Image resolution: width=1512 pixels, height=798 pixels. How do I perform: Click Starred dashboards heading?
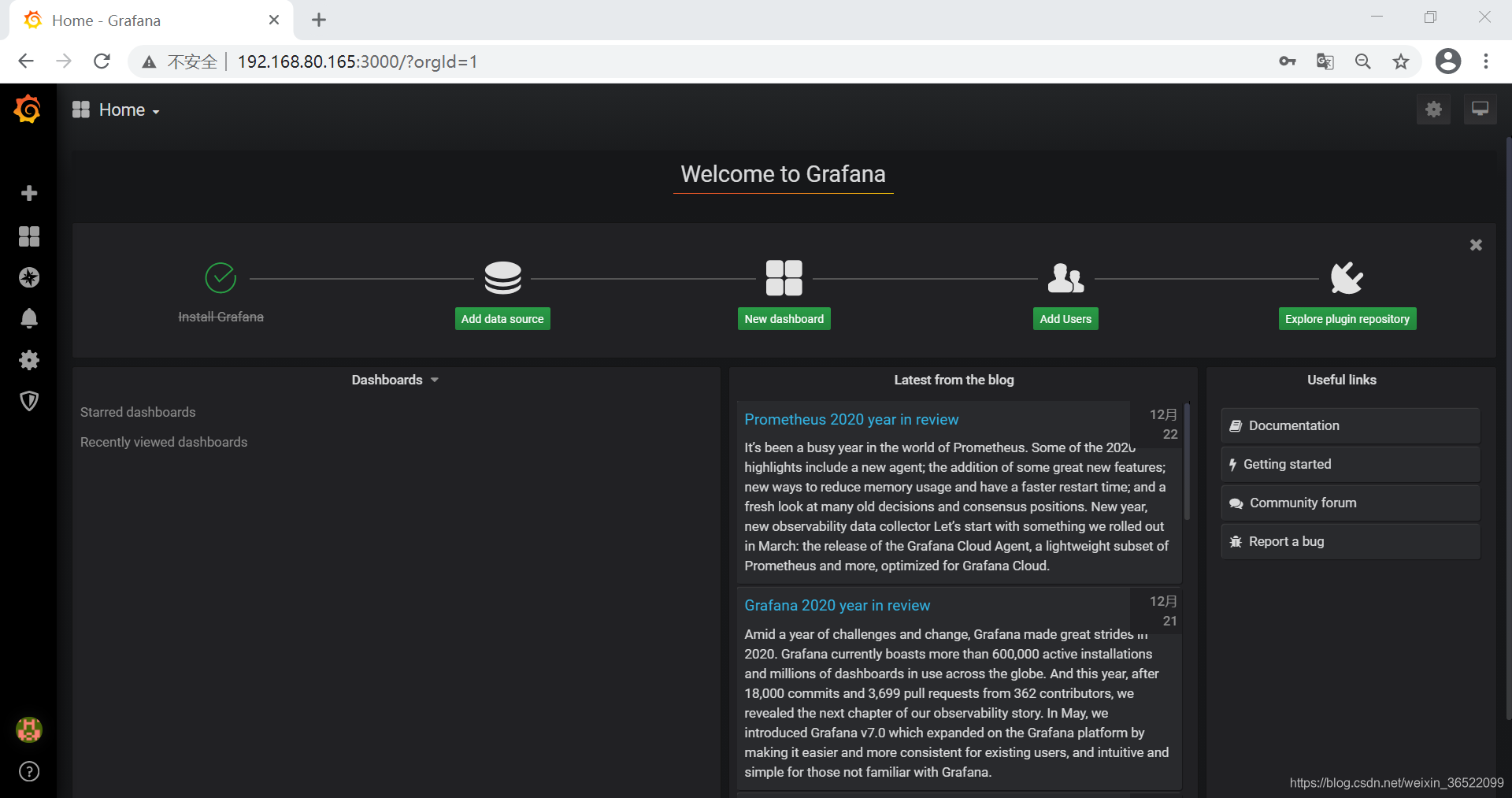(138, 412)
